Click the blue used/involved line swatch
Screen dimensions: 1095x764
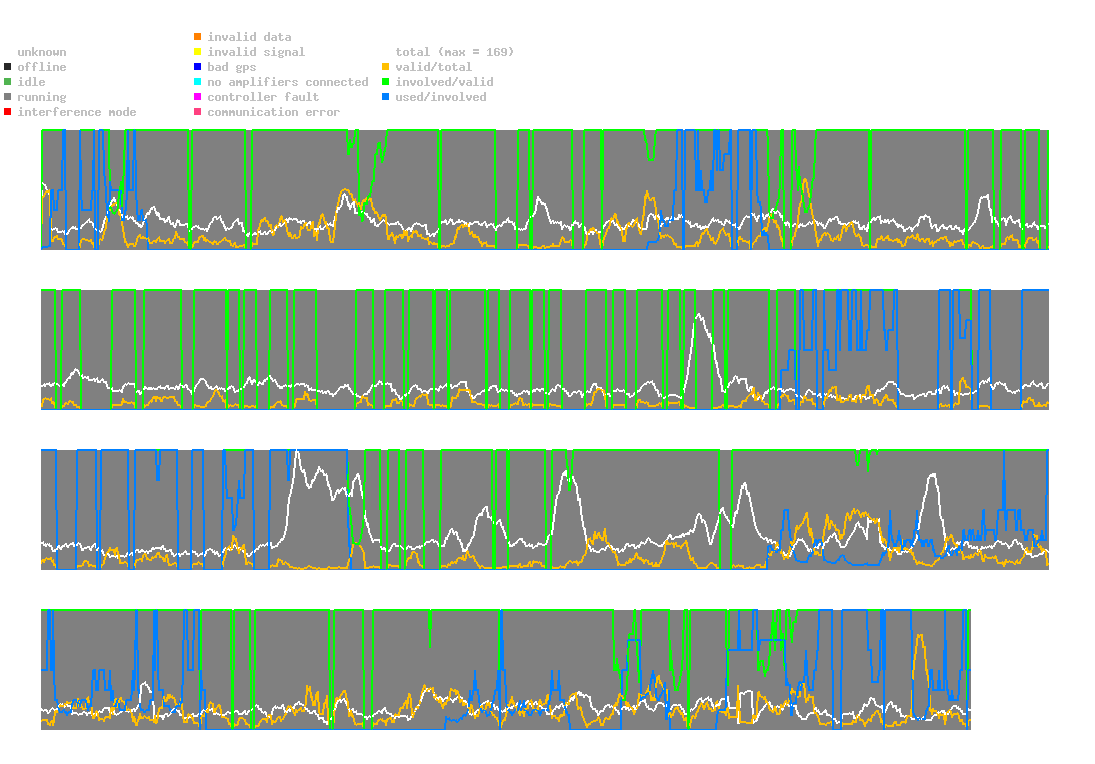386,97
